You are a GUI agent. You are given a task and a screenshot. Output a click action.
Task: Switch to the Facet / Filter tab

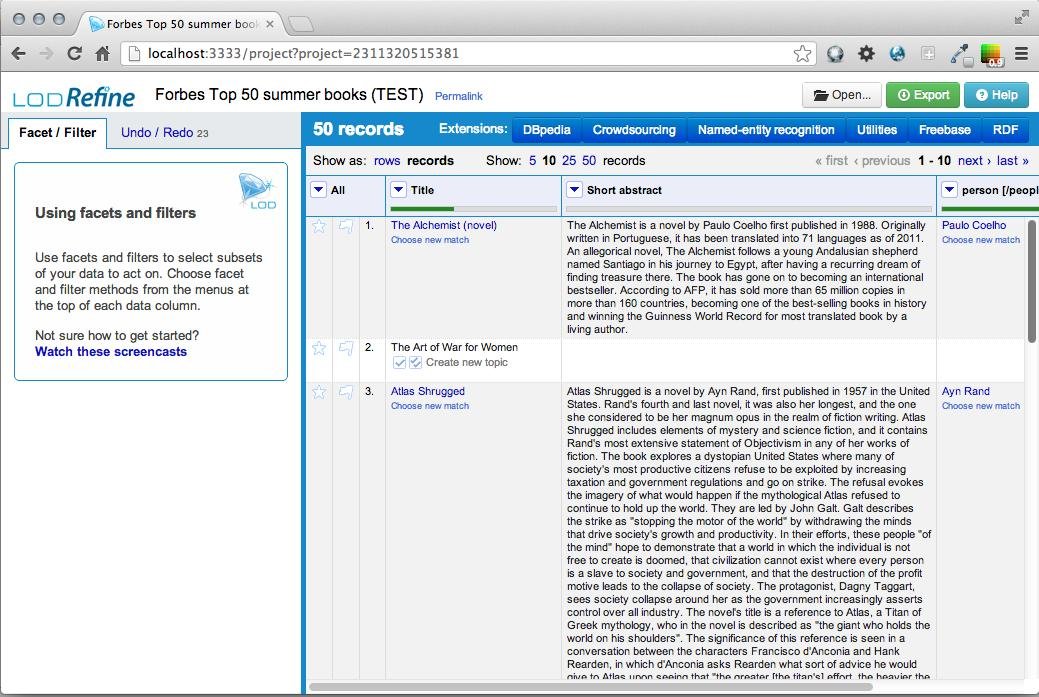(58, 133)
